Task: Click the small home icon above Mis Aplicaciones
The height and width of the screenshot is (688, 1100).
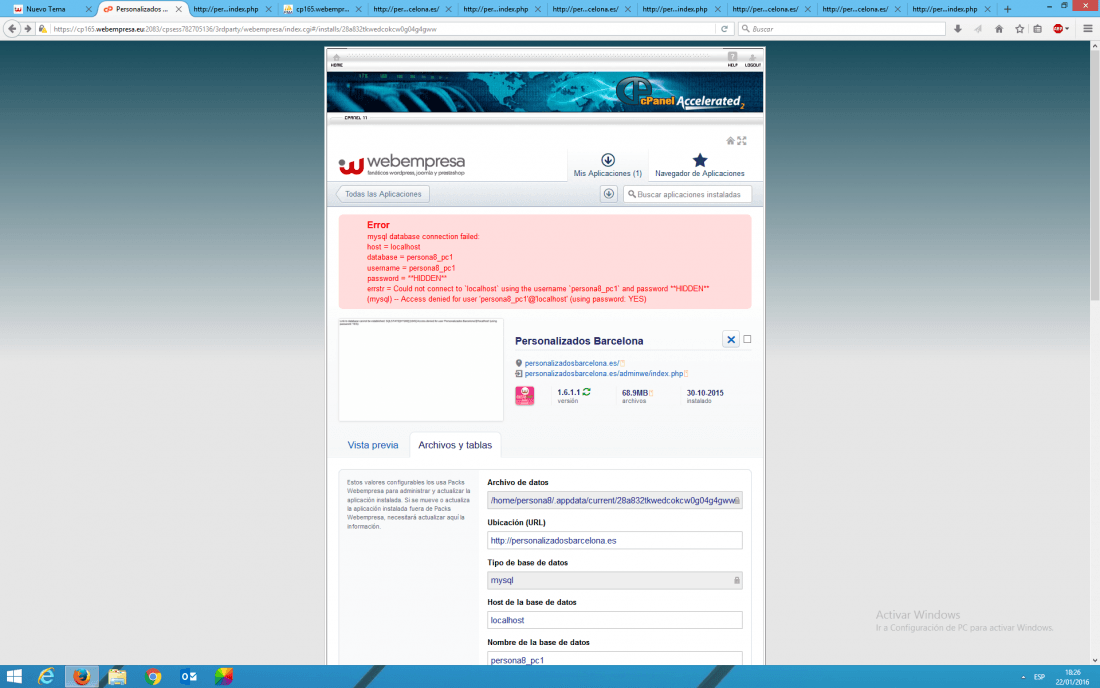Action: click(730, 141)
